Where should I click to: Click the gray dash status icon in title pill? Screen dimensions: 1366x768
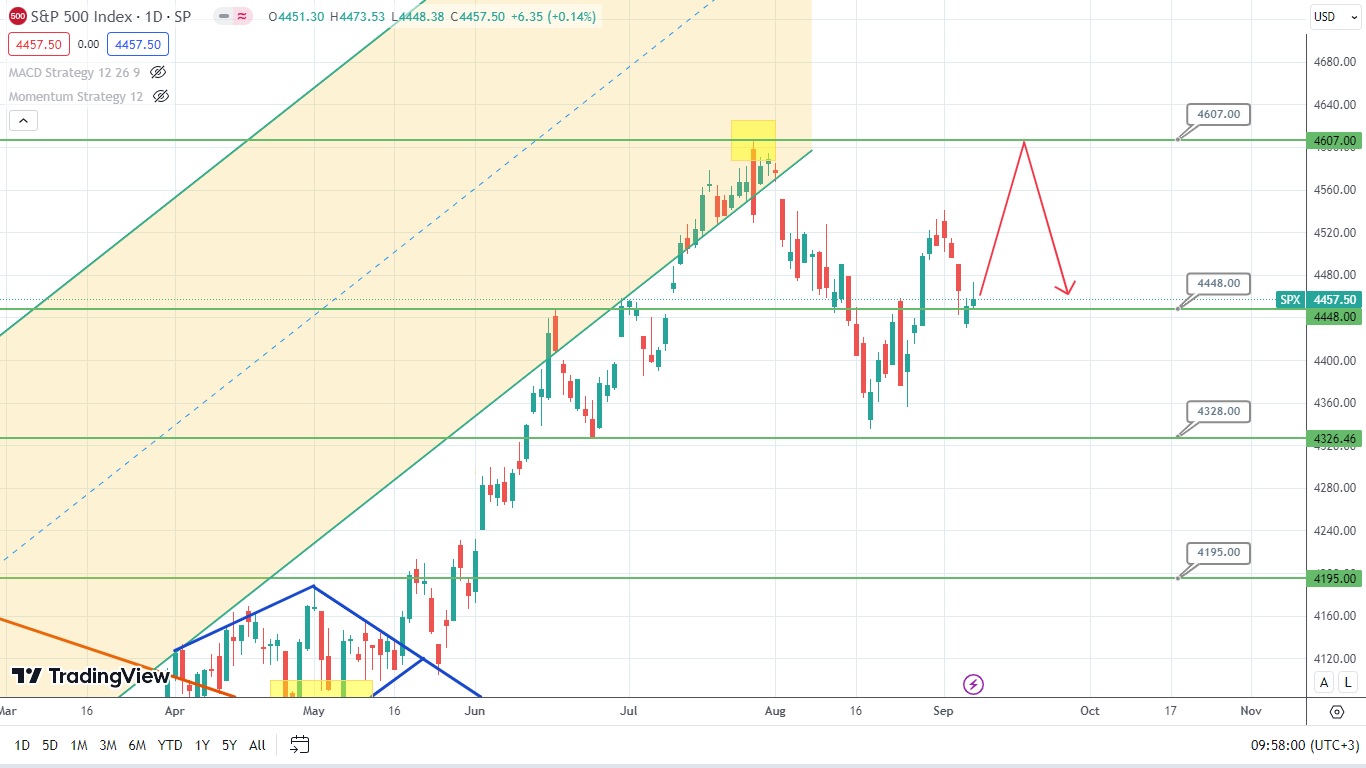click(x=225, y=16)
